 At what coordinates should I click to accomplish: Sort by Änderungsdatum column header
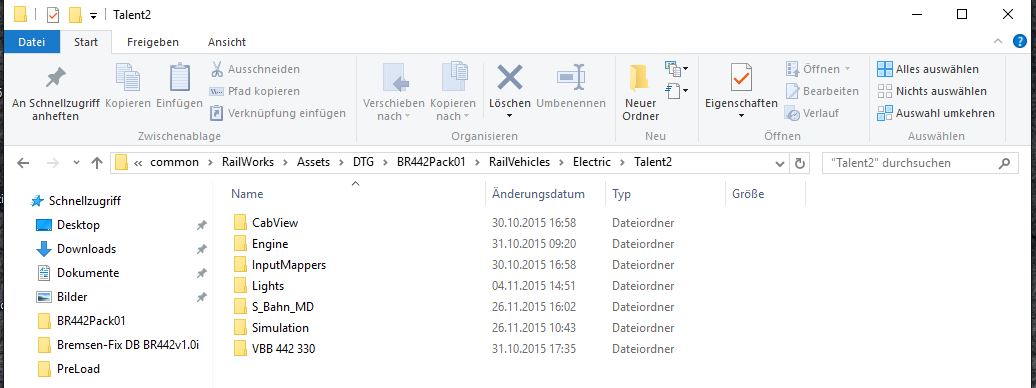pos(538,194)
